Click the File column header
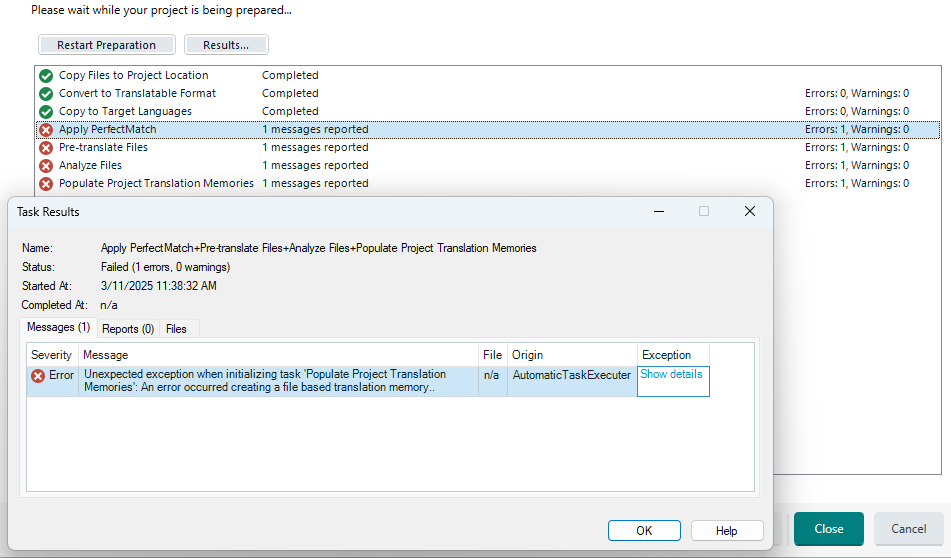Image resolution: width=951 pixels, height=558 pixels. (492, 355)
